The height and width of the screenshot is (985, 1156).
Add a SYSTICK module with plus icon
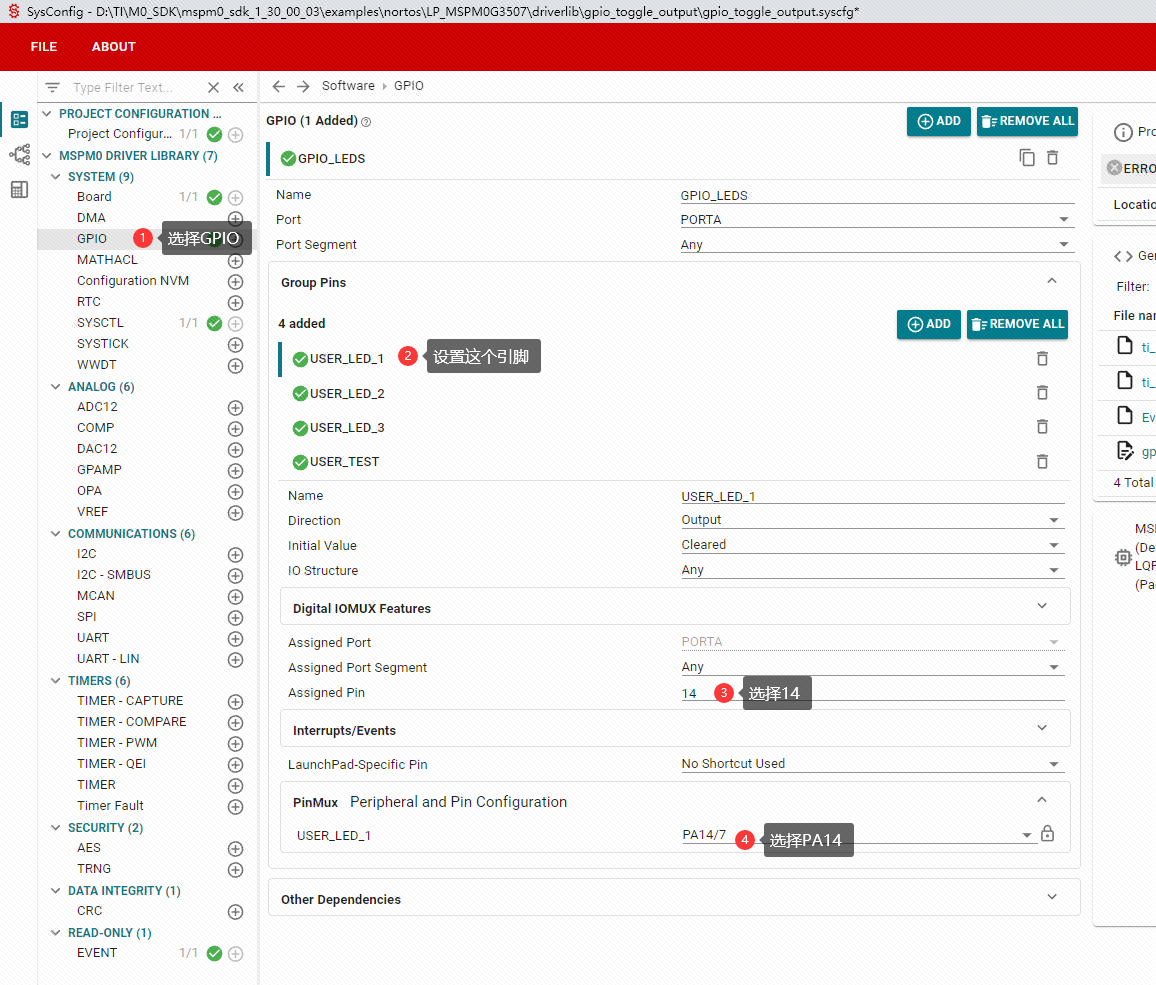[235, 344]
